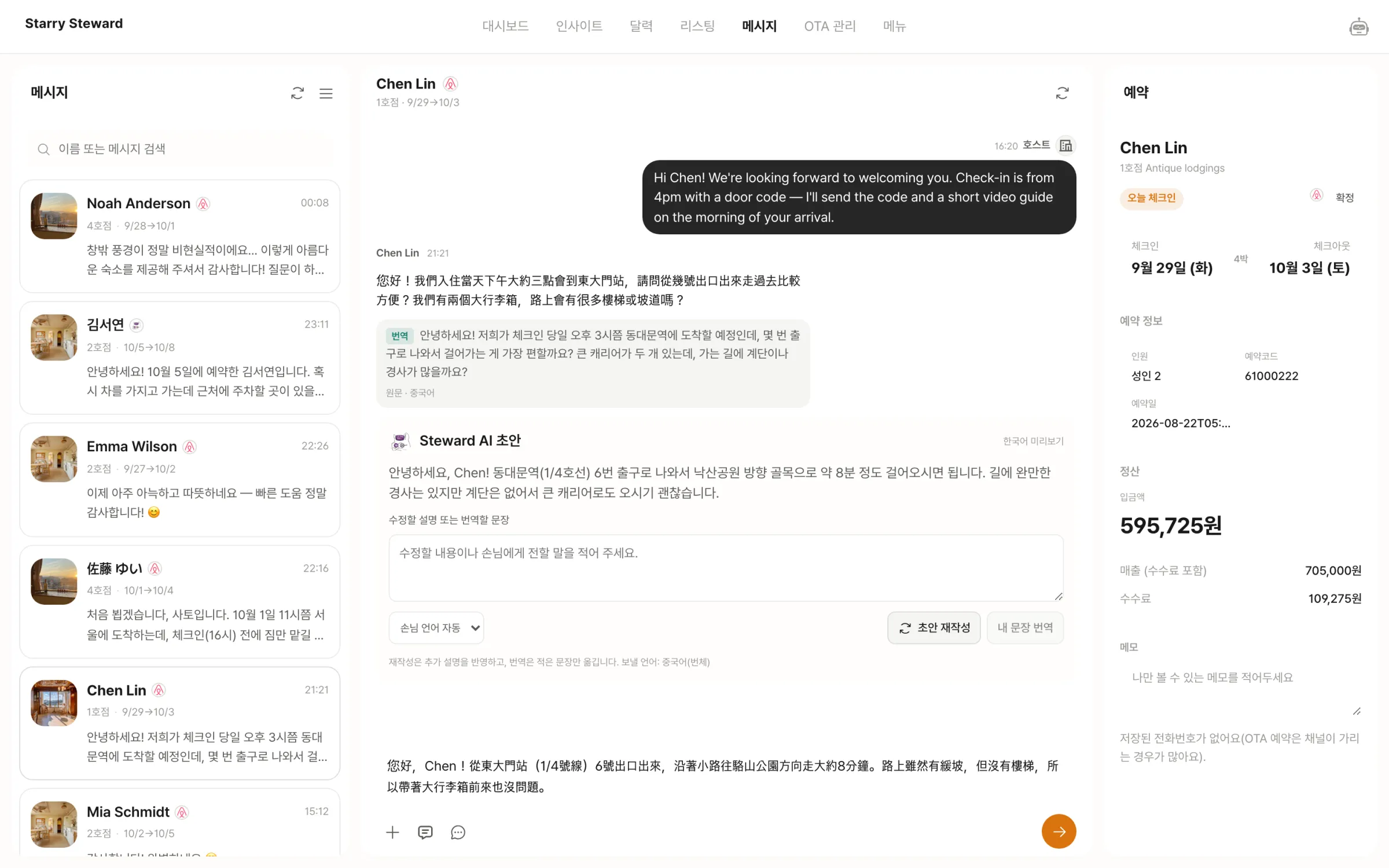Click Airbnb icon beside 확정 status
The width and height of the screenshot is (1389, 868).
[1317, 196]
